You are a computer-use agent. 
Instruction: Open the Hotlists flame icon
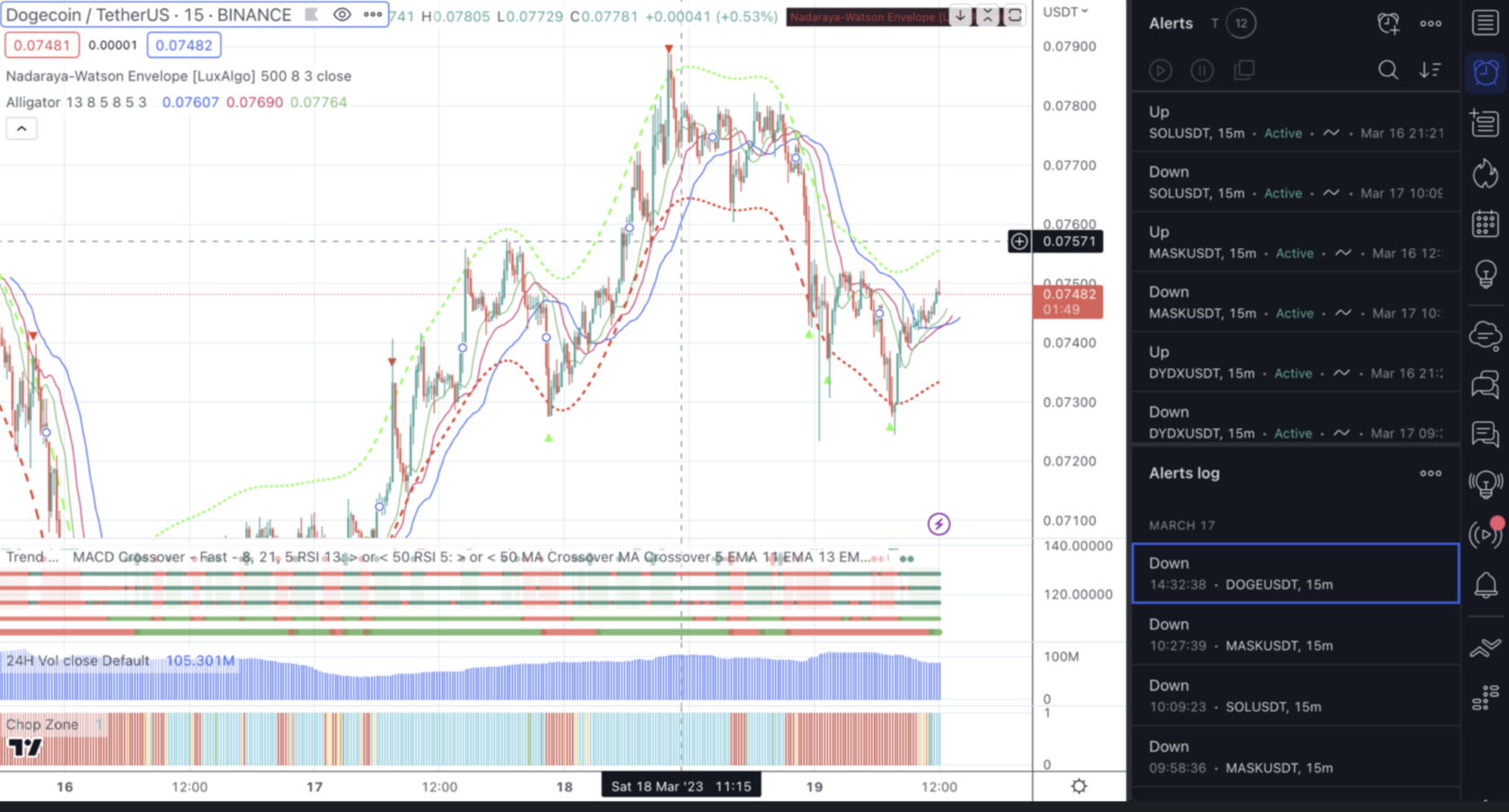[1485, 173]
